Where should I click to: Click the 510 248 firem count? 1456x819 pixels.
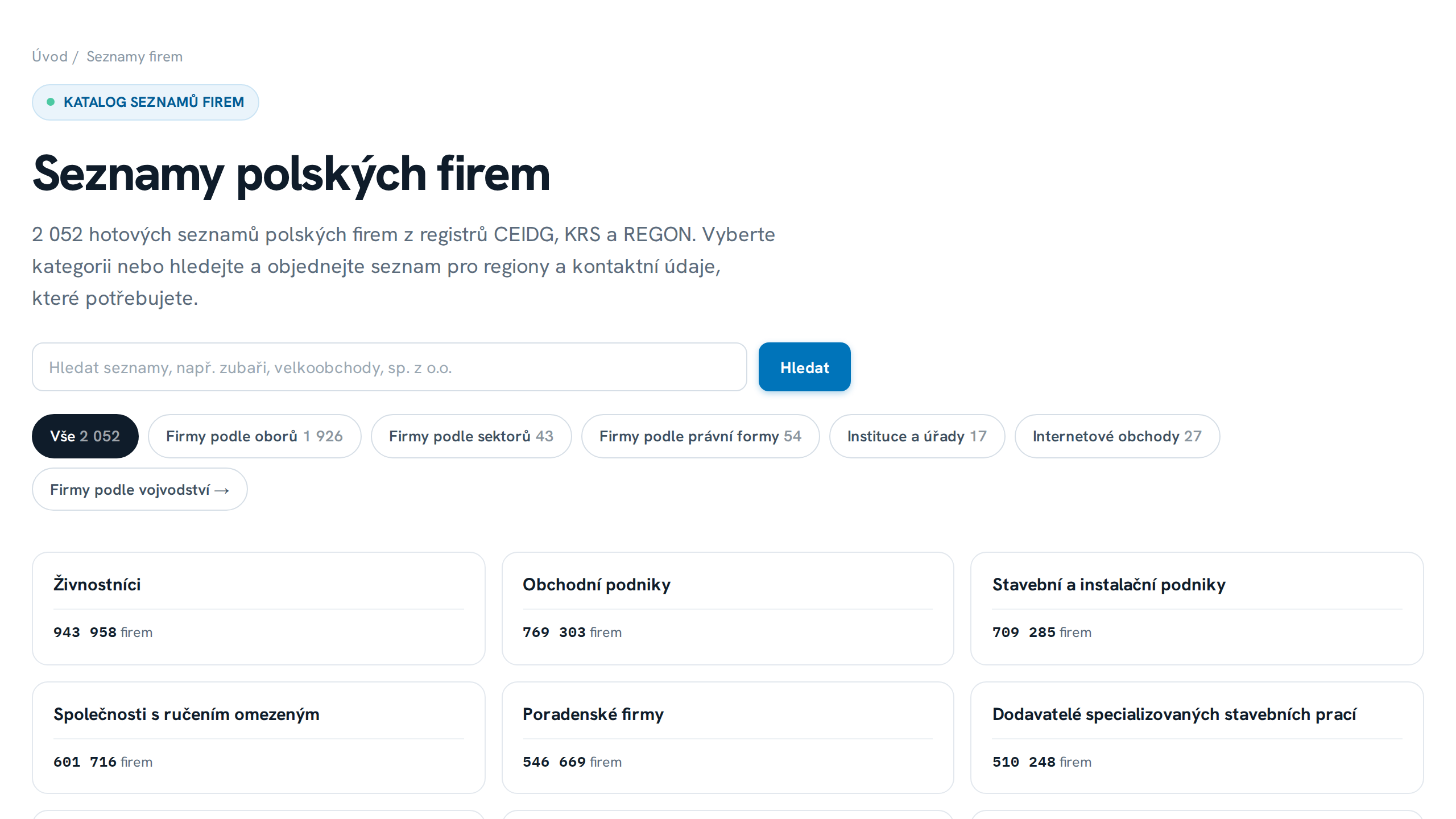coord(1042,762)
